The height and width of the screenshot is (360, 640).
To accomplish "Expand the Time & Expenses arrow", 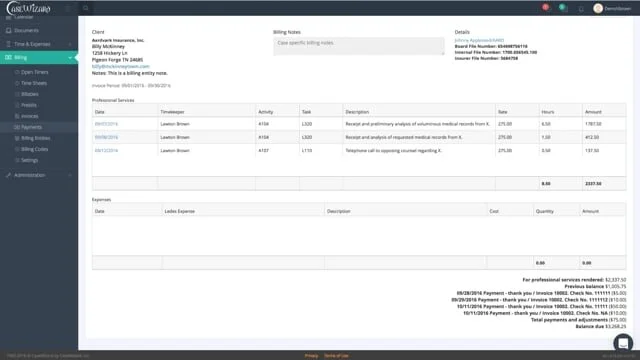I will click(70, 44).
